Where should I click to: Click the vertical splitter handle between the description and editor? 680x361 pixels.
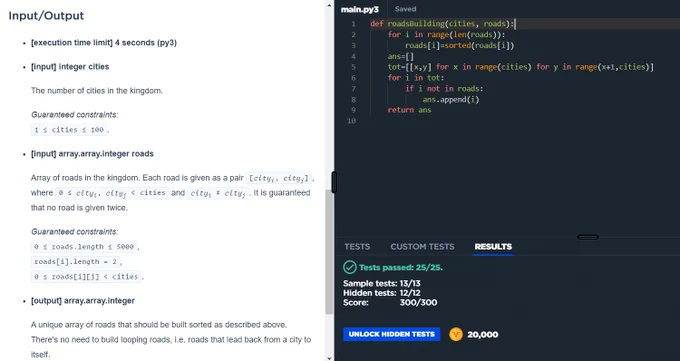(334, 182)
